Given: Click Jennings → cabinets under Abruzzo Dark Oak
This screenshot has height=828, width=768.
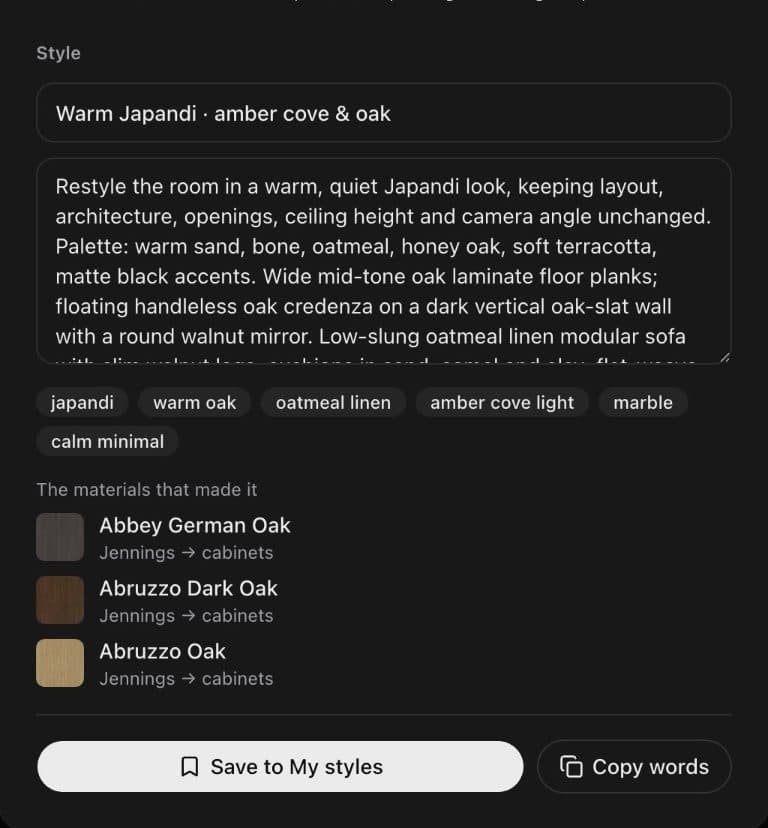Looking at the screenshot, I should coord(186,616).
